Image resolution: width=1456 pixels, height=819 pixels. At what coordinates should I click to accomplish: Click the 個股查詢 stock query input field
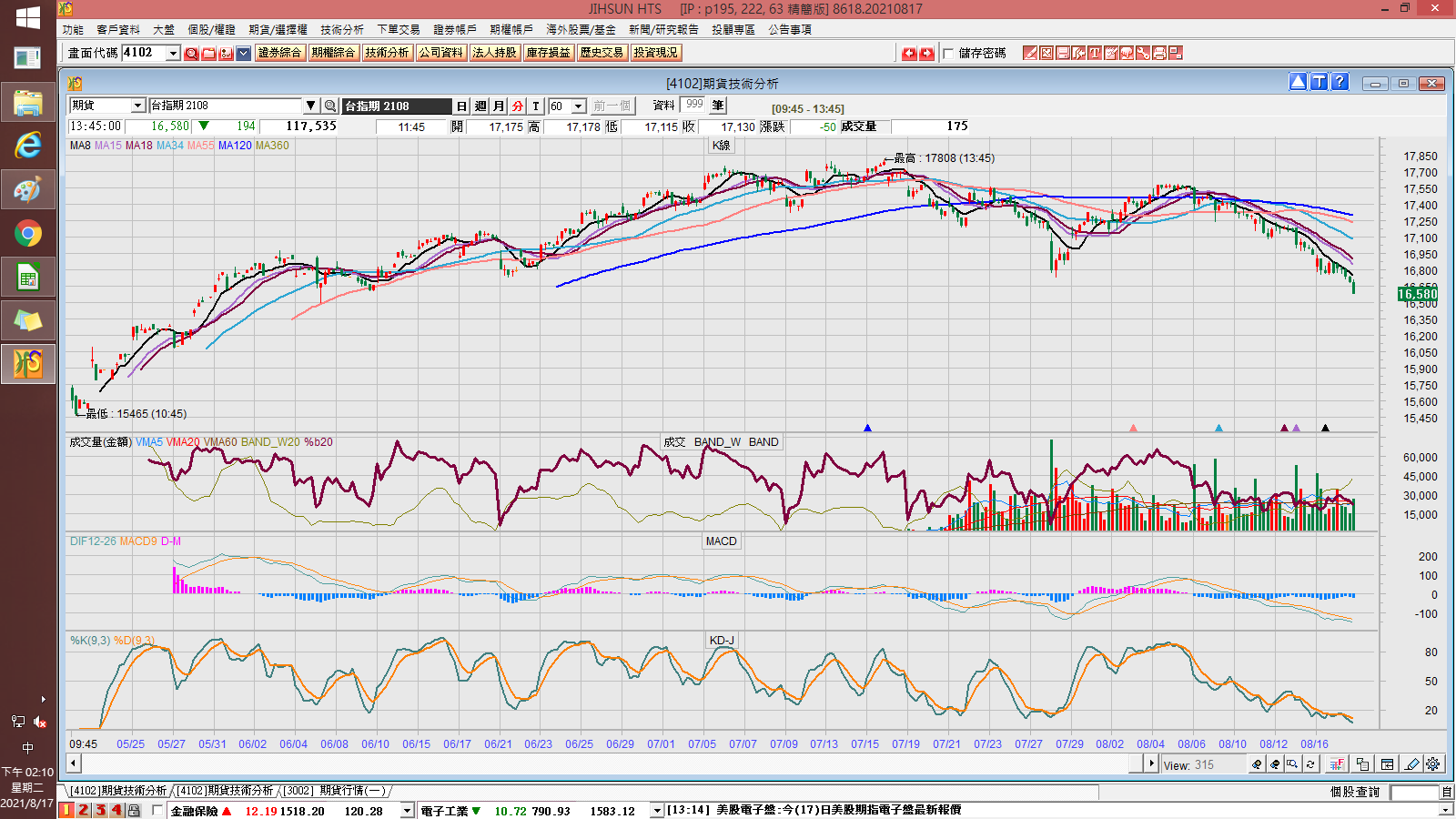pyautogui.click(x=1415, y=793)
